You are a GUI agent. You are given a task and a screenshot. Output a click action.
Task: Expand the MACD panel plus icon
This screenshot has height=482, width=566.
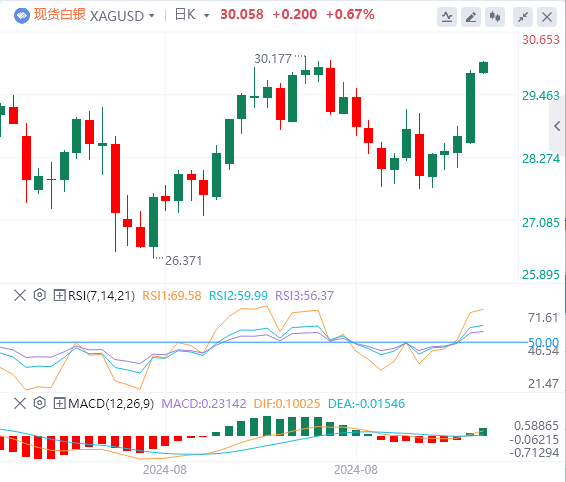(x=59, y=403)
